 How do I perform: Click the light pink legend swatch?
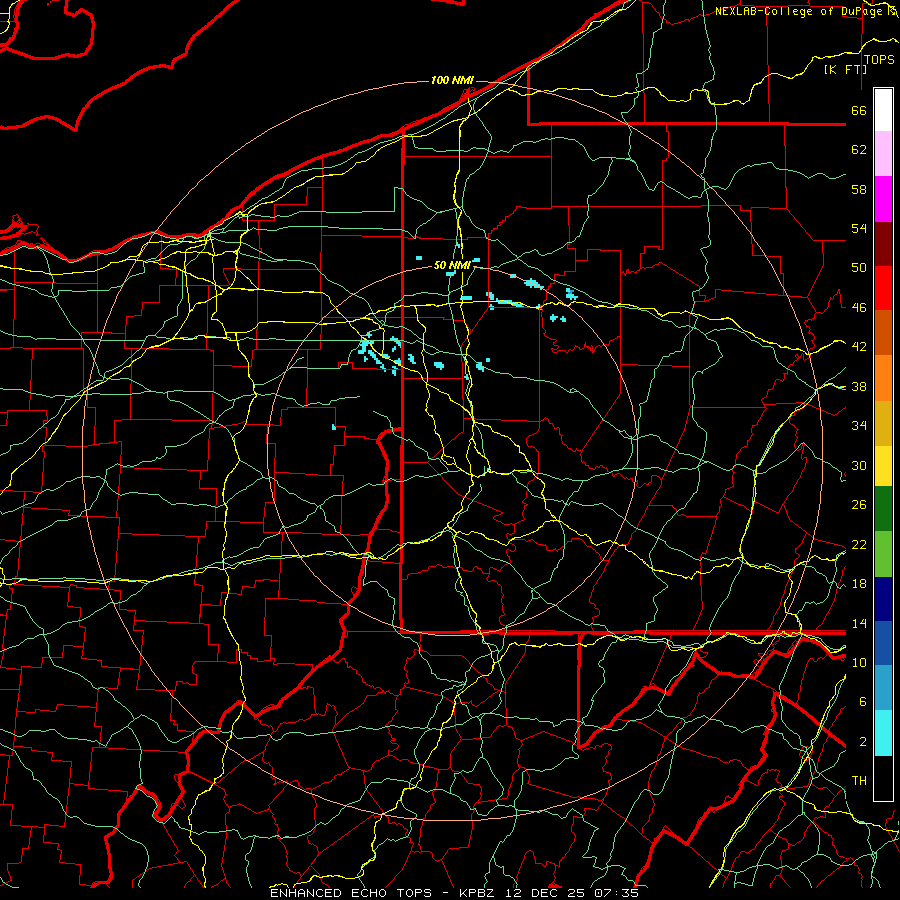[x=883, y=153]
